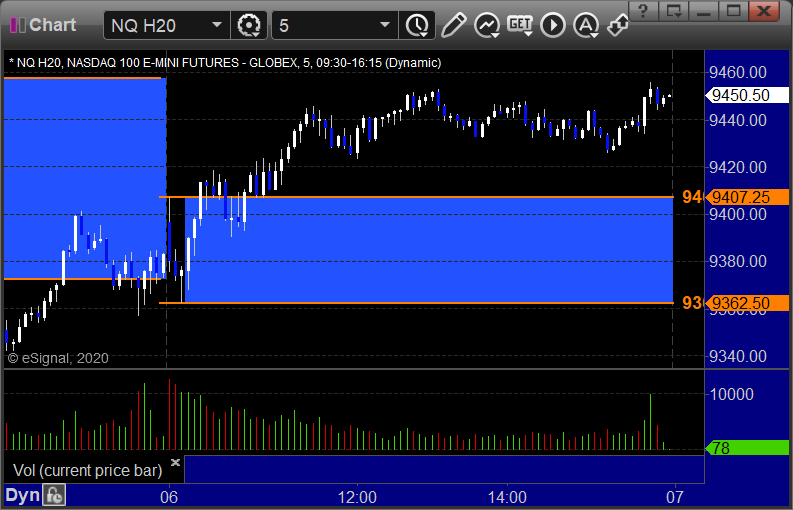Click the 9440.00 price axis label
This screenshot has height=510, width=793.
tap(738, 120)
